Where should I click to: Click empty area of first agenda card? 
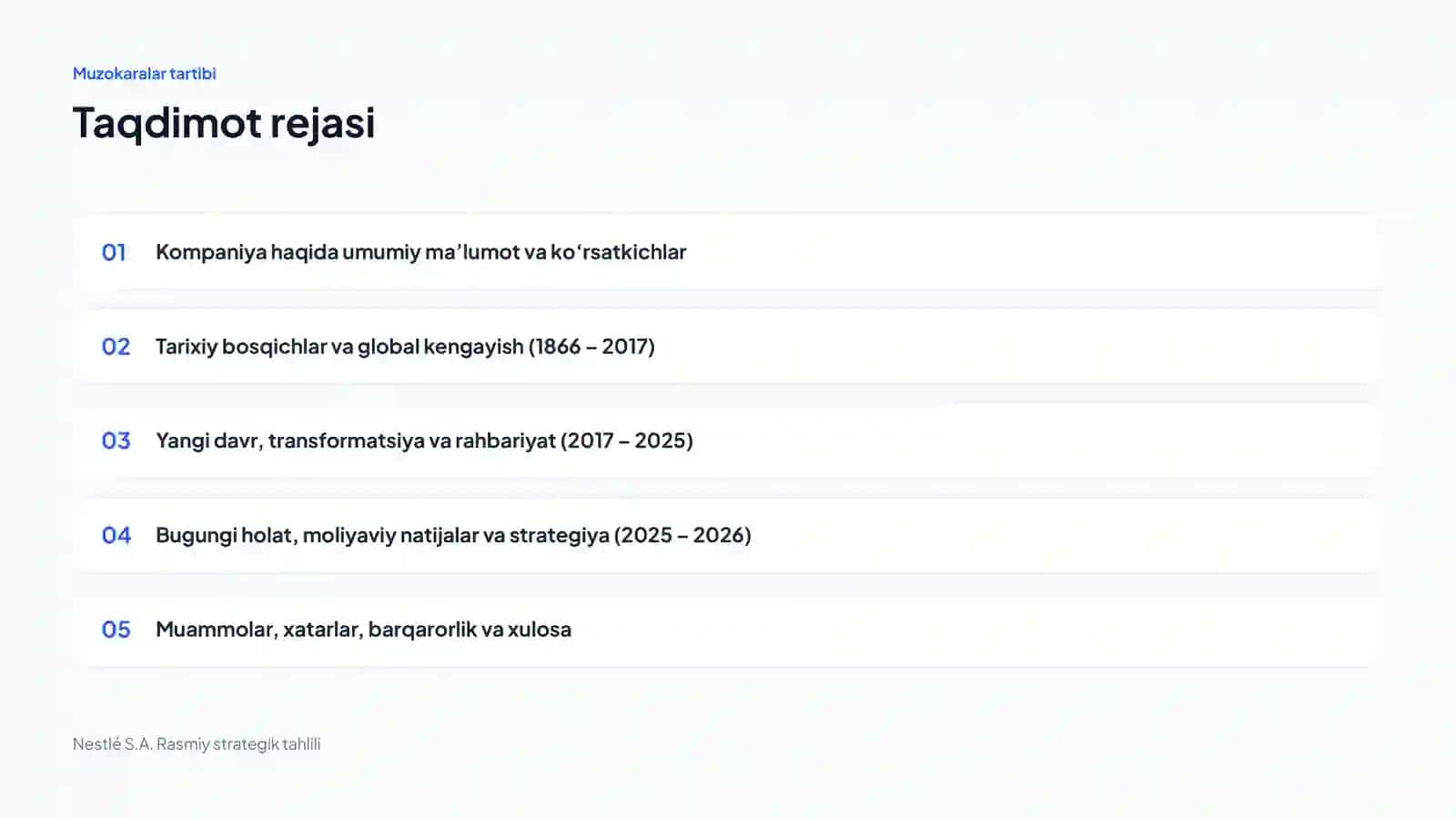tap(1028, 252)
